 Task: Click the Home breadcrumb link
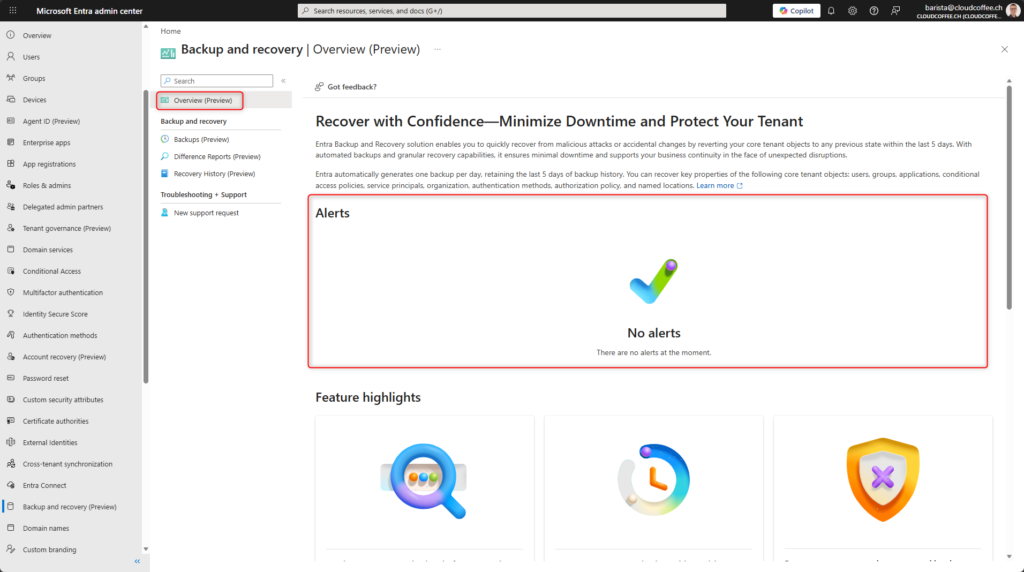coord(170,31)
